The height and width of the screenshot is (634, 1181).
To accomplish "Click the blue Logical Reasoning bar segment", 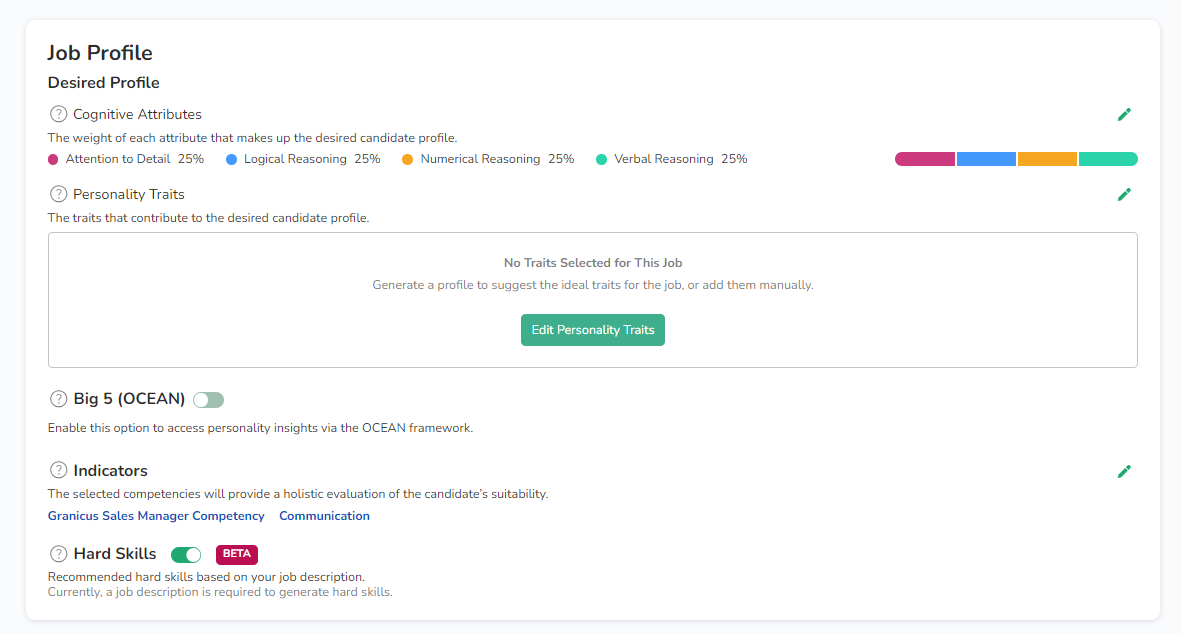I will 986,159.
